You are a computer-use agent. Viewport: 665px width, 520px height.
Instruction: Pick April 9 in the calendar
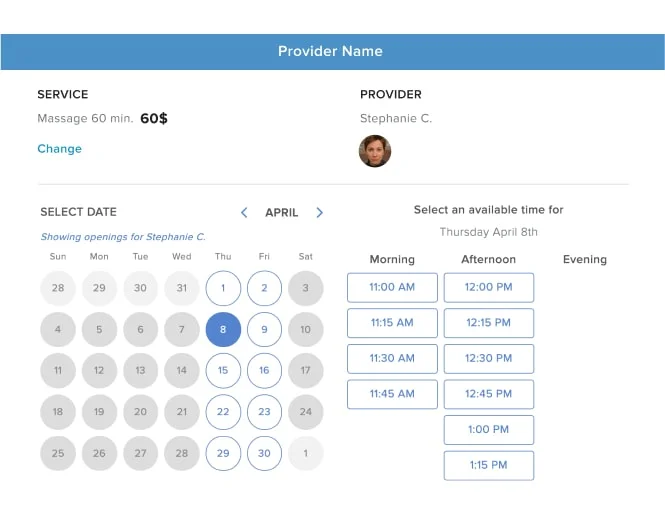pyautogui.click(x=264, y=330)
